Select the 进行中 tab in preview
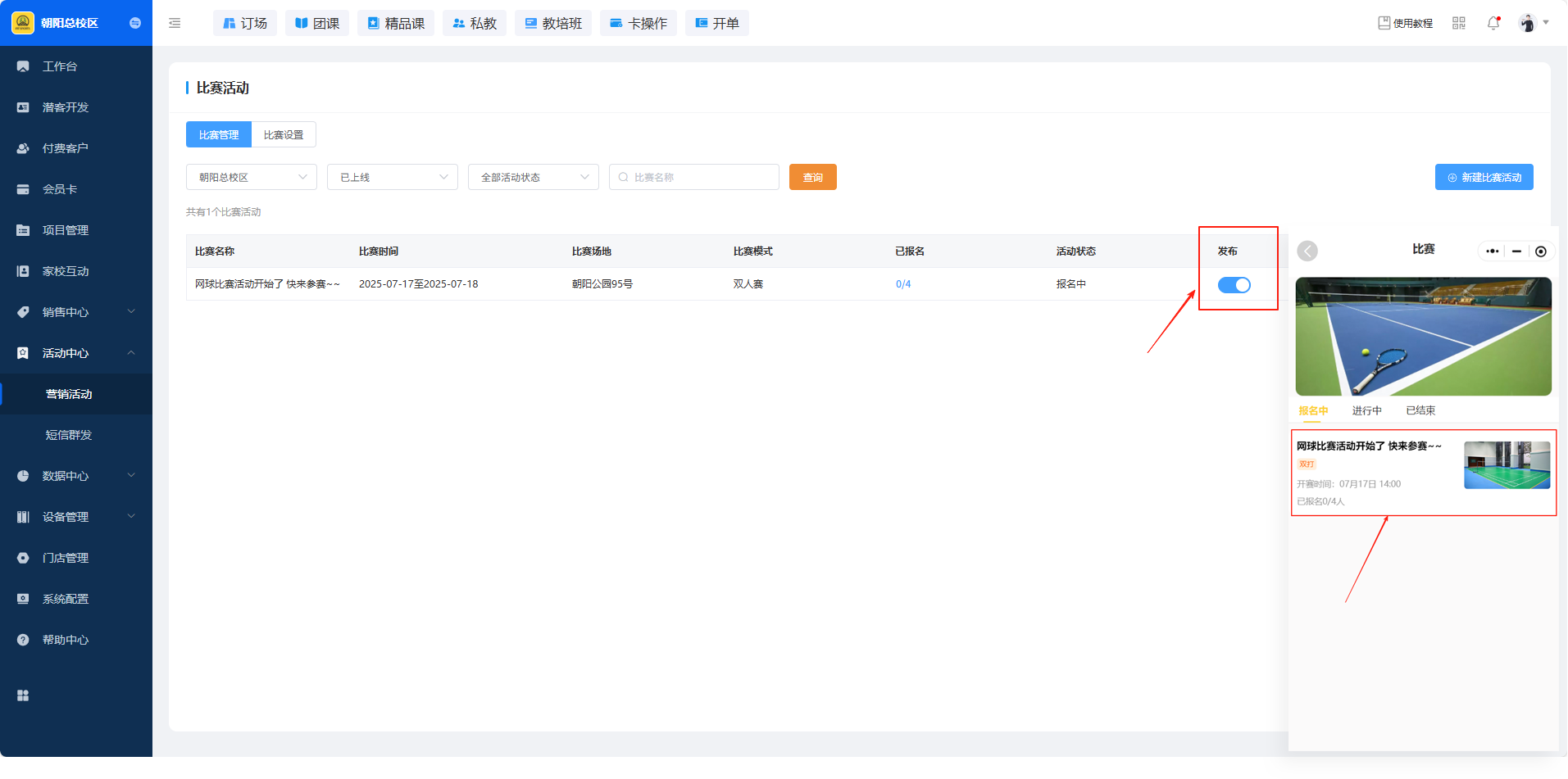This screenshot has width=1568, height=779. coord(1366,410)
